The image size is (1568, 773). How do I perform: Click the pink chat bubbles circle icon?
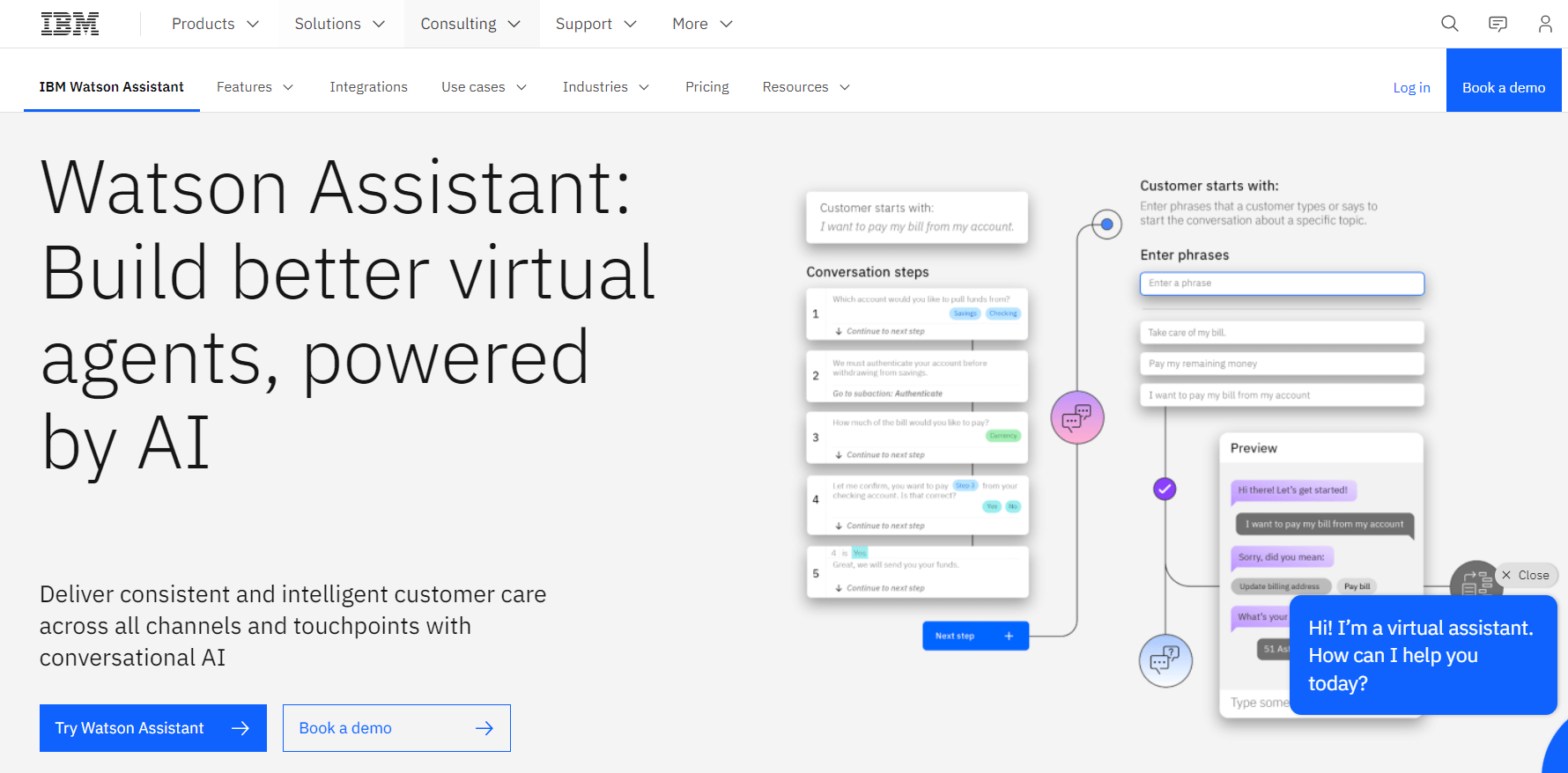1076,417
